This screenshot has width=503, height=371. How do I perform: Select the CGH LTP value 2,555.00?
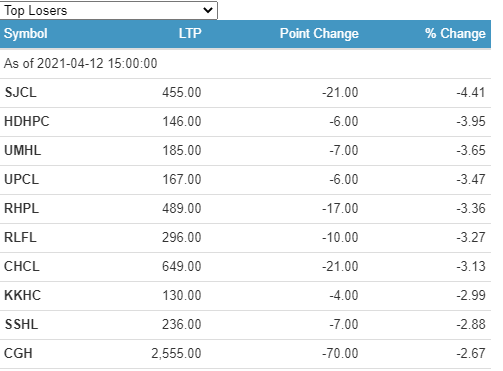[176, 353]
